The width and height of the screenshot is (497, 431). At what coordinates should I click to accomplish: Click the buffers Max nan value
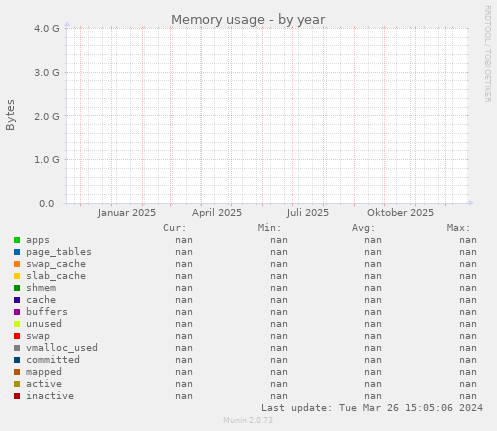coord(468,312)
